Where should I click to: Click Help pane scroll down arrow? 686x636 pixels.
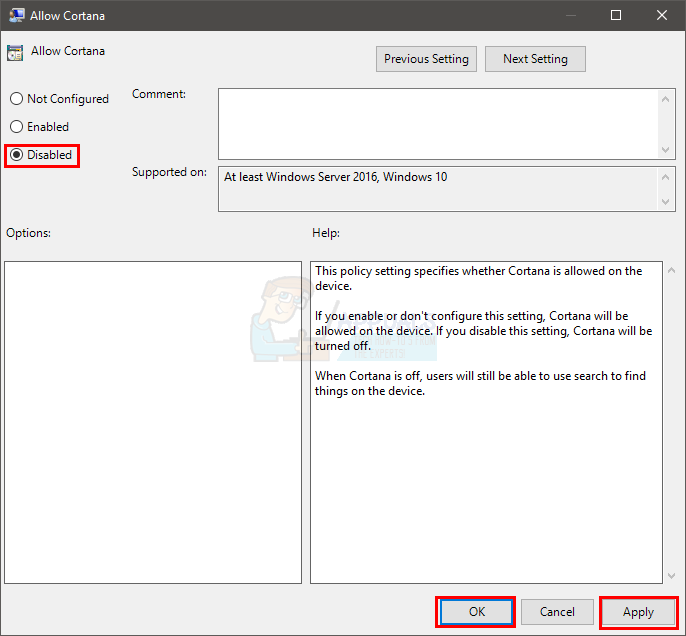[x=671, y=576]
